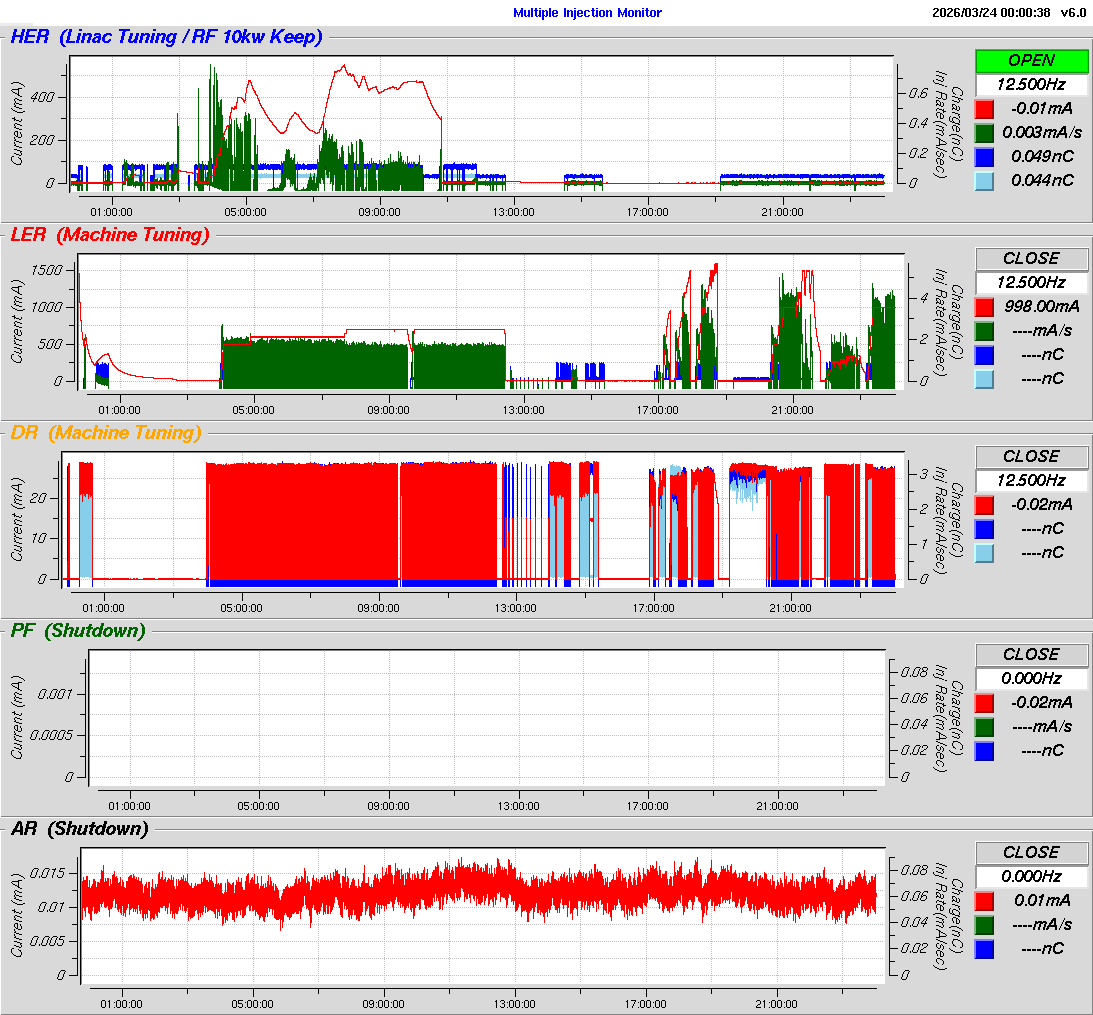
Task: Click the LER blue charge legend swatch
Action: pyautogui.click(x=984, y=354)
